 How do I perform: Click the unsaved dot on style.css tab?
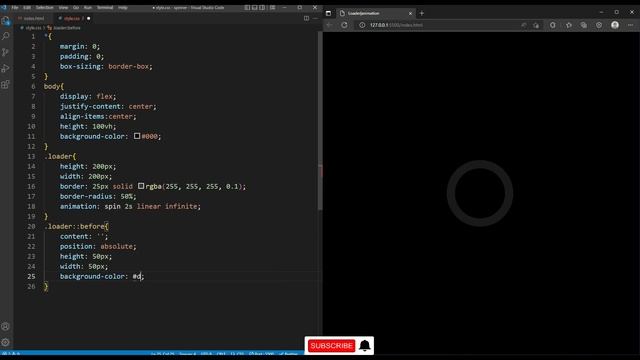(x=89, y=18)
